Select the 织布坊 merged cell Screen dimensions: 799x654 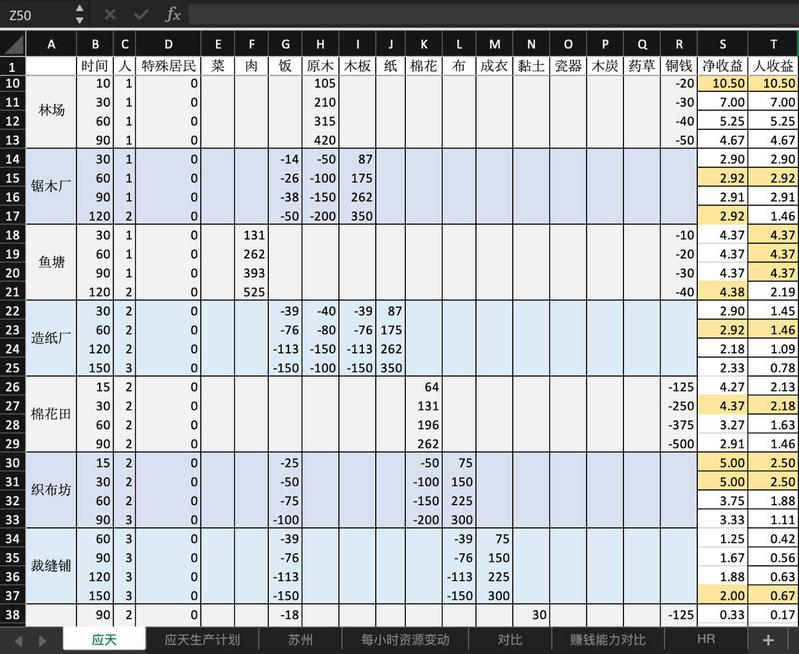(x=51, y=490)
